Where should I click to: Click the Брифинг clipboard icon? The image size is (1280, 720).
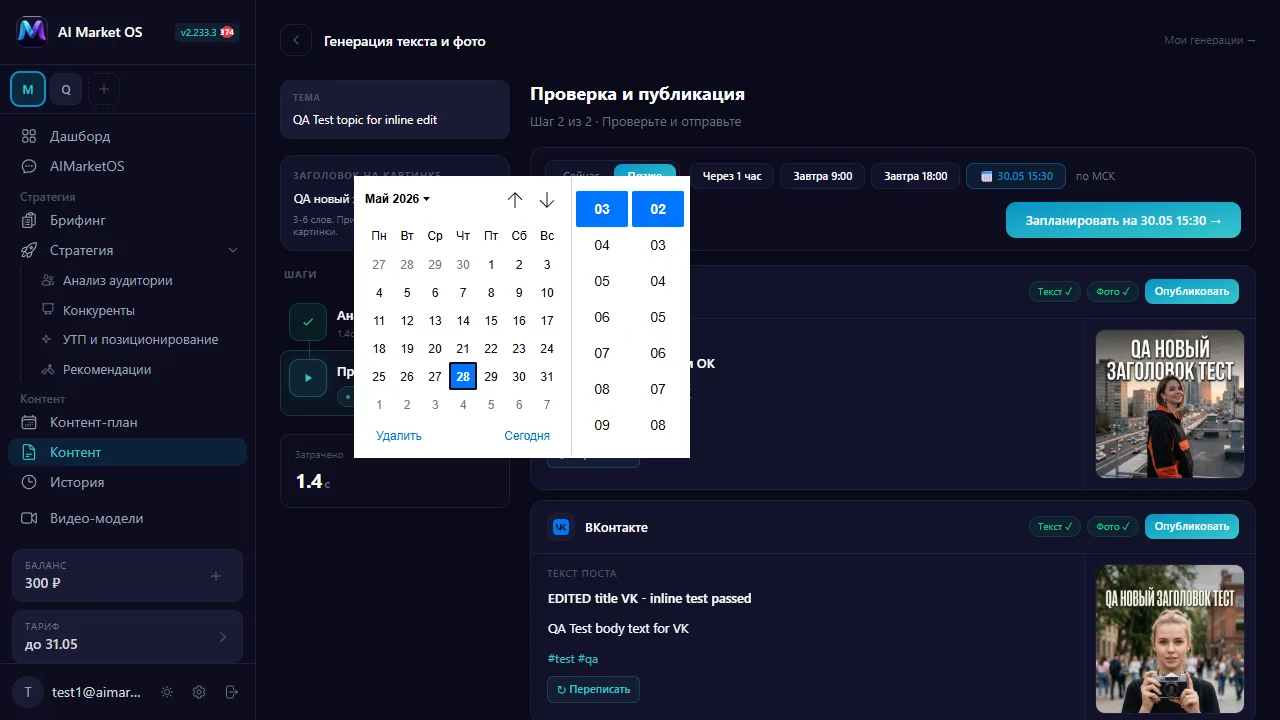tap(30, 220)
